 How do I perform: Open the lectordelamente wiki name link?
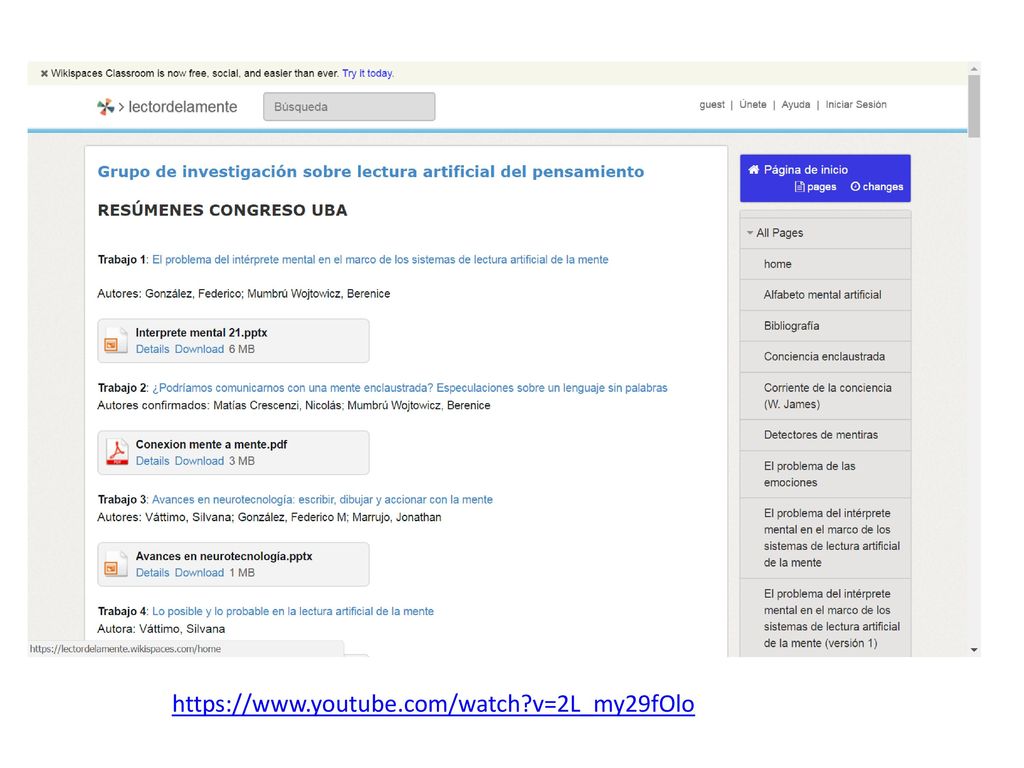tap(182, 106)
